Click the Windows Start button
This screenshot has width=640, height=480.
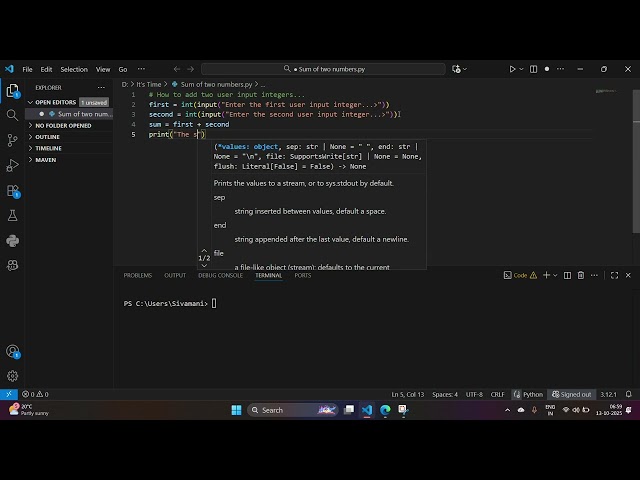click(x=236, y=410)
